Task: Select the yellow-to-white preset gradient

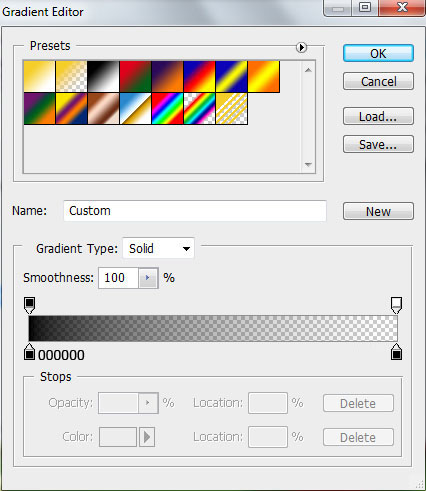Action: click(39, 76)
